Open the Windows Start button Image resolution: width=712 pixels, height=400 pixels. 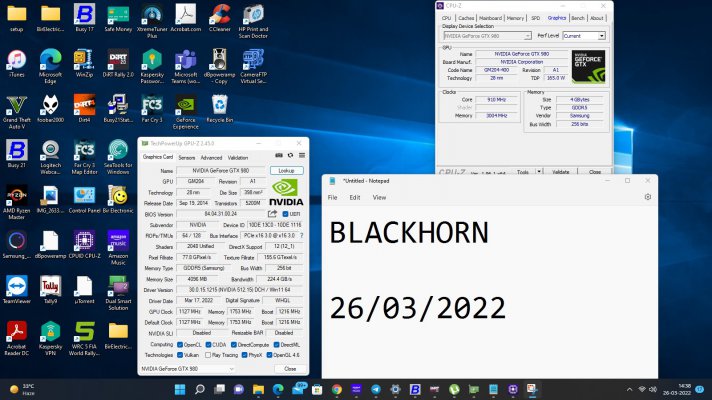coord(180,389)
